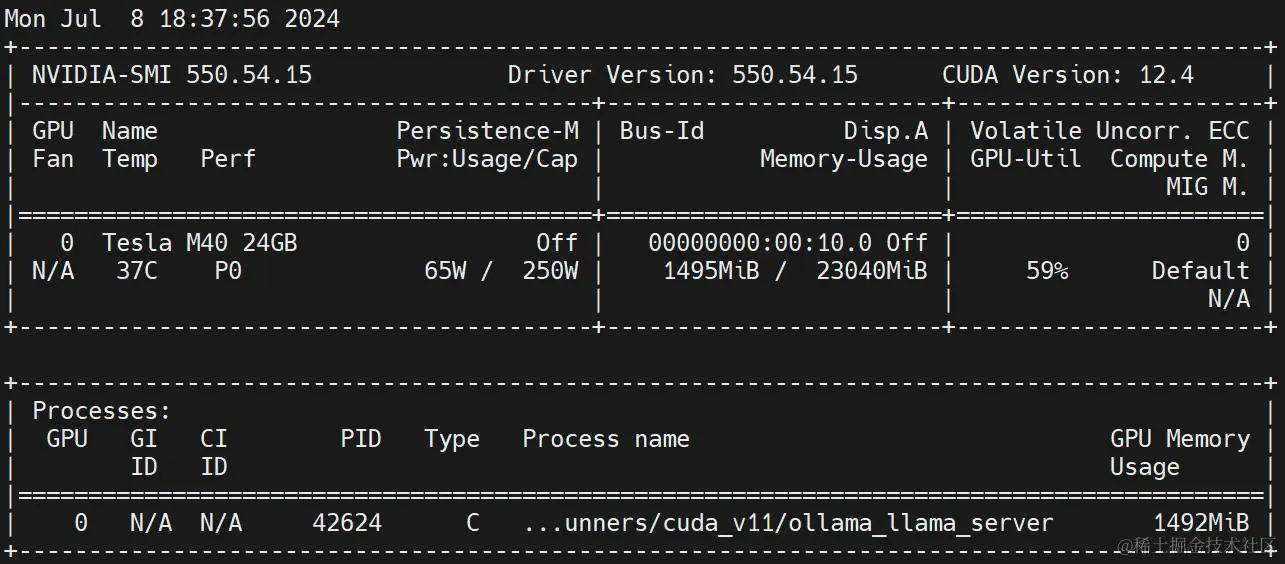
Task: Click the Tesla M40 24GB GPU name
Action: [200, 243]
